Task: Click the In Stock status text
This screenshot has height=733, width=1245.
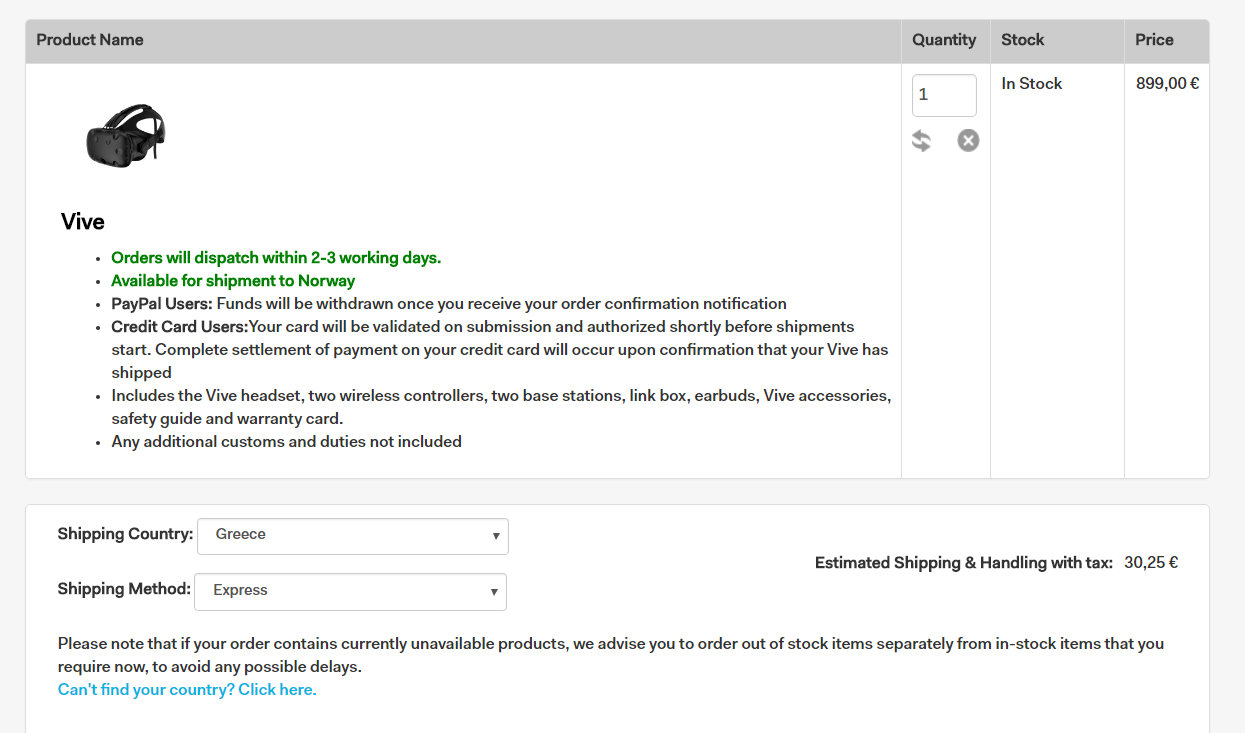Action: click(1031, 84)
